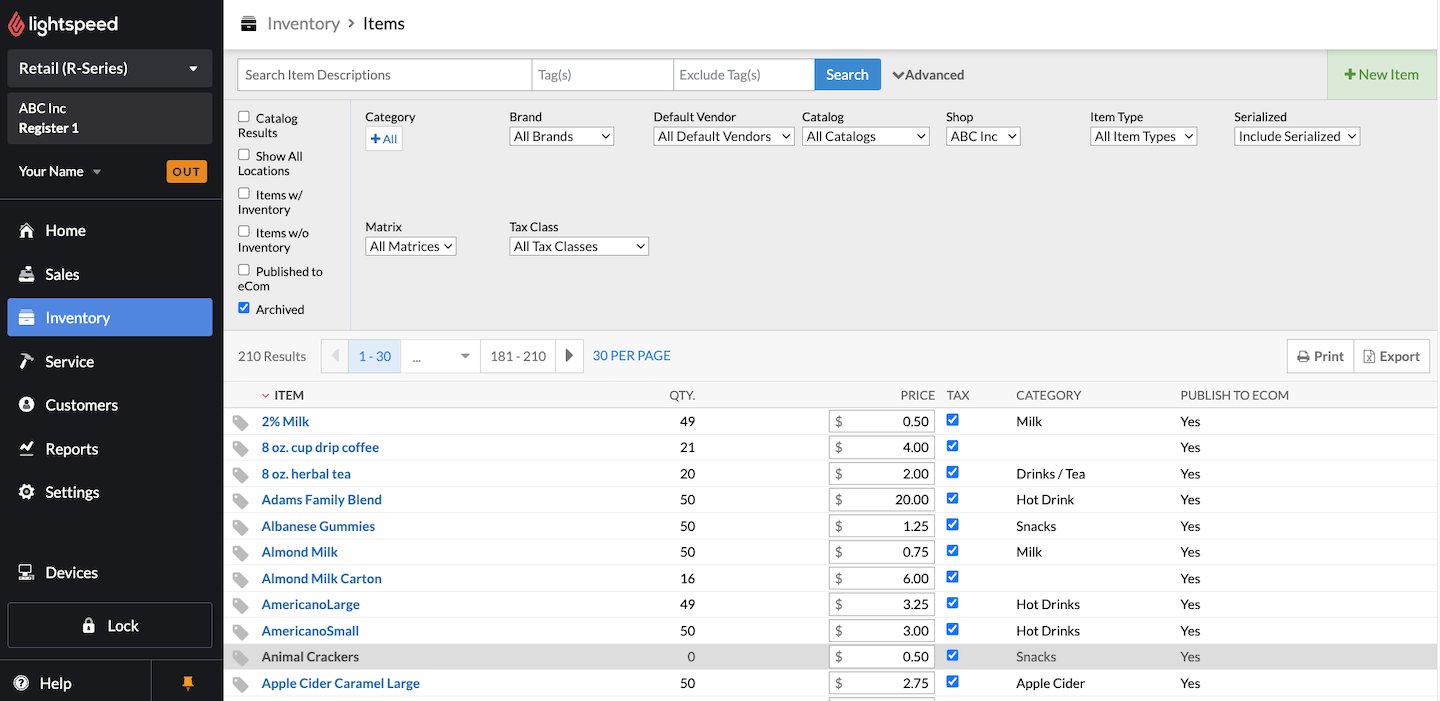
Task: Click the Lock button
Action: point(110,625)
